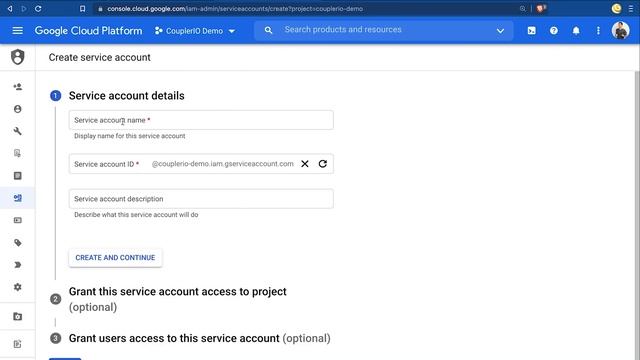
Task: Open the hamburger navigation menu
Action: click(x=18, y=31)
